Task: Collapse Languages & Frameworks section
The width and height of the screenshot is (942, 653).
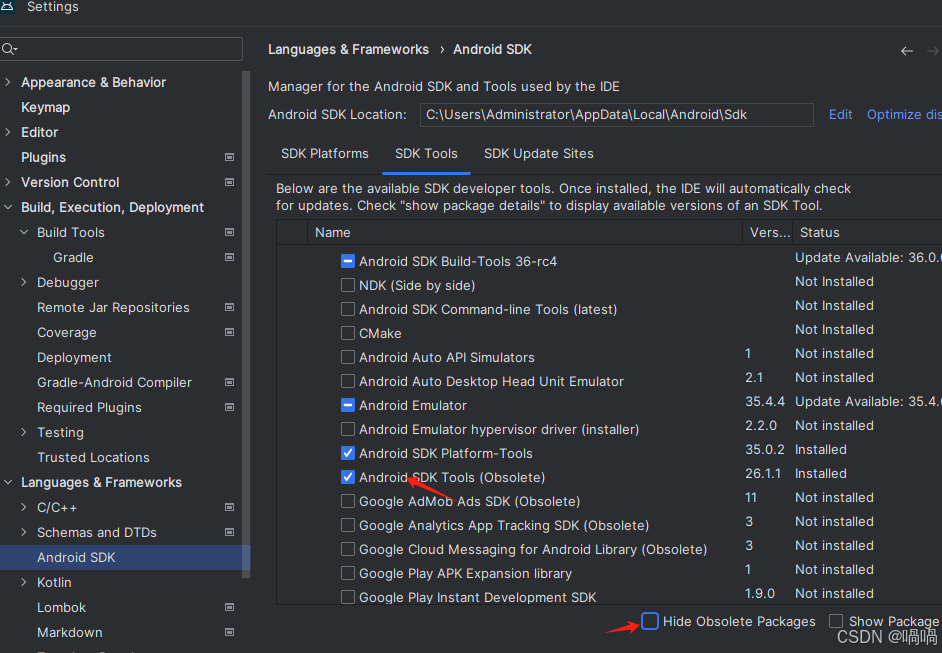Action: (8, 482)
